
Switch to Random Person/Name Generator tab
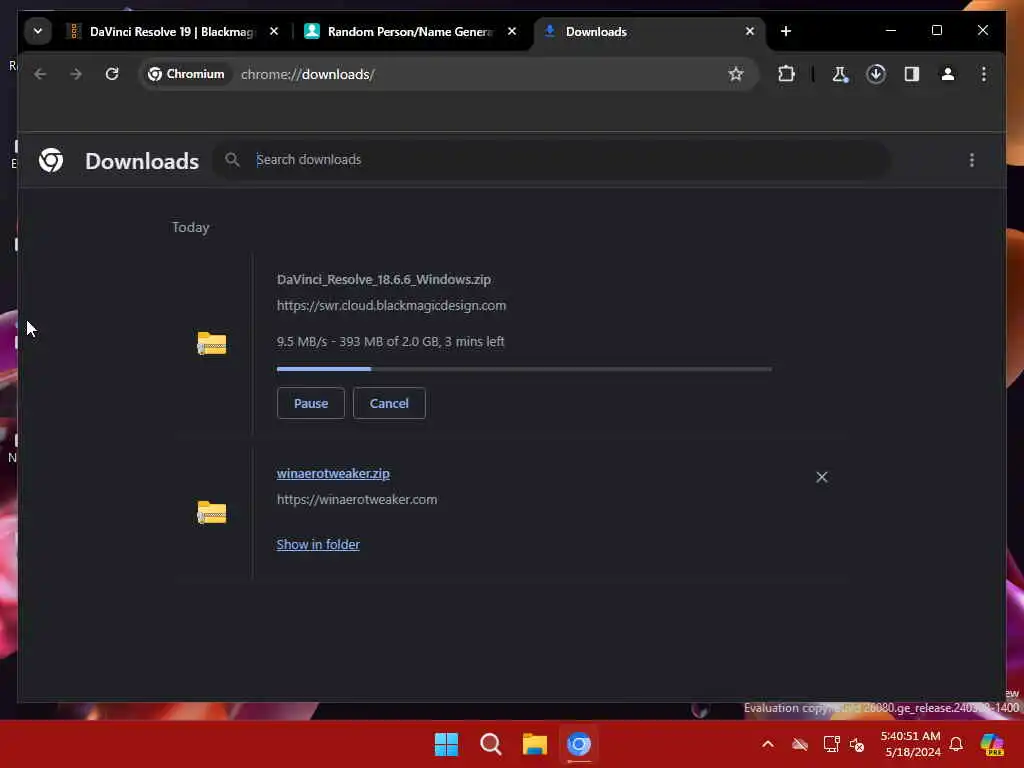point(400,31)
